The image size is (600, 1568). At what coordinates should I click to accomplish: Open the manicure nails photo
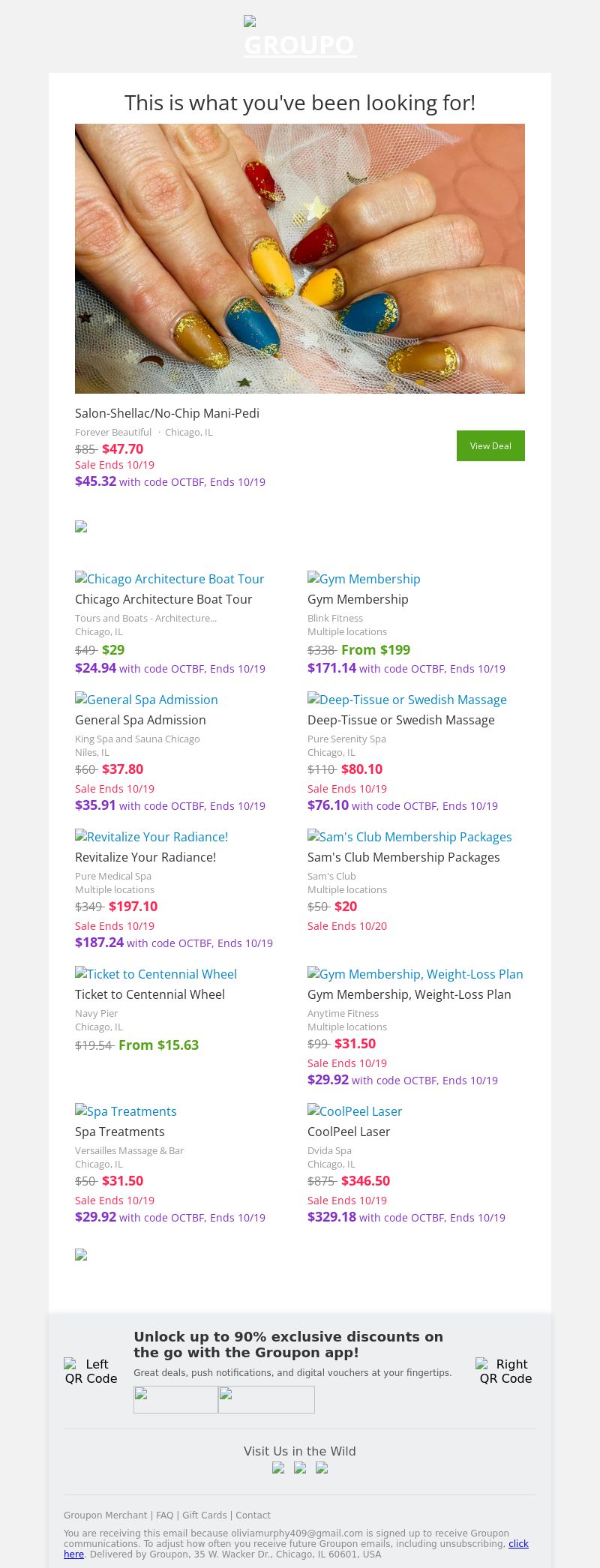300,259
